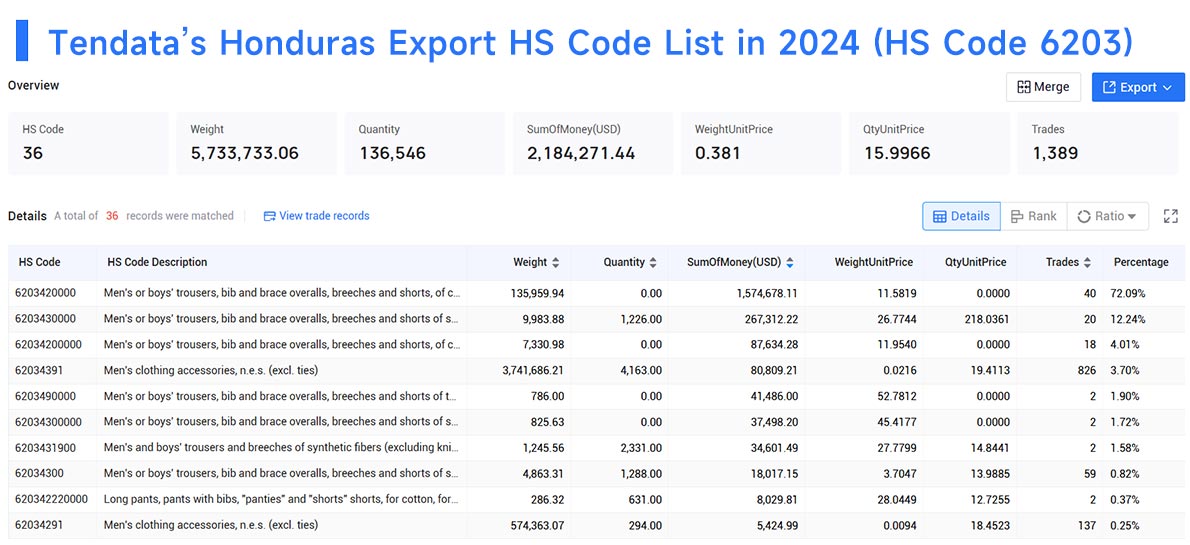Click the Men's and boys' trousers synthetic fibers description

282,448
